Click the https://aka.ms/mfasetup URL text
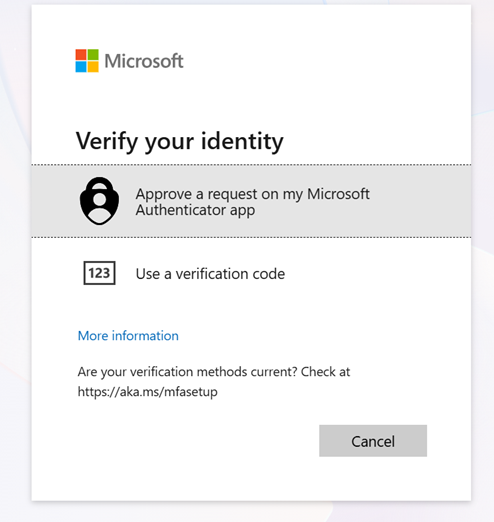494x522 pixels. 147,391
